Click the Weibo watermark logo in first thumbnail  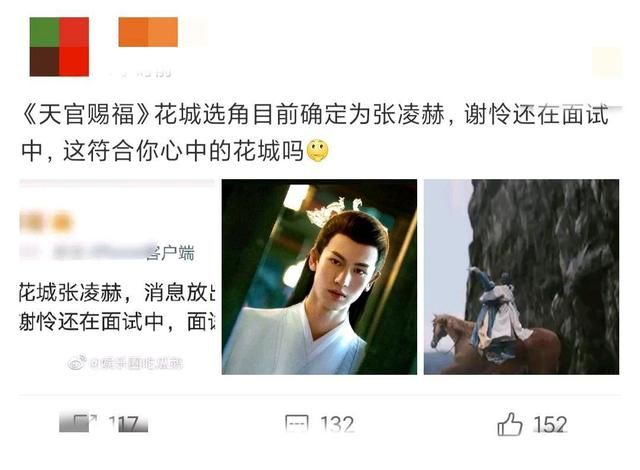click(77, 362)
